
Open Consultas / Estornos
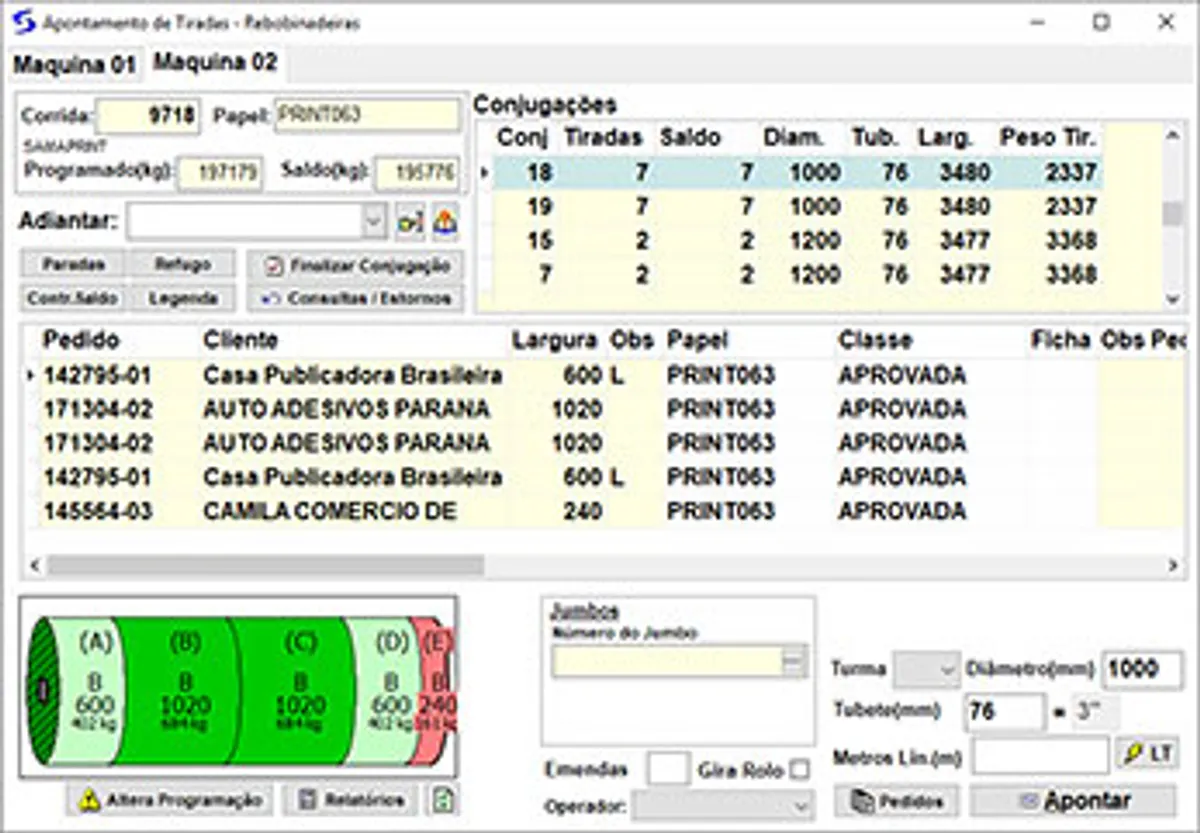[x=356, y=298]
